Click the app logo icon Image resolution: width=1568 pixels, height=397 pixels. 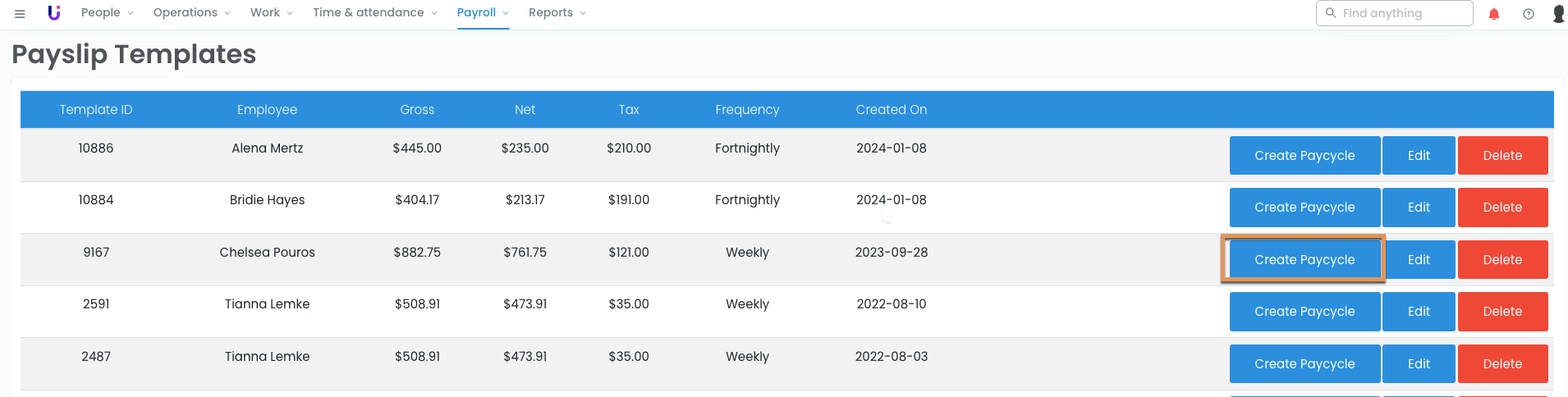pyautogui.click(x=54, y=13)
